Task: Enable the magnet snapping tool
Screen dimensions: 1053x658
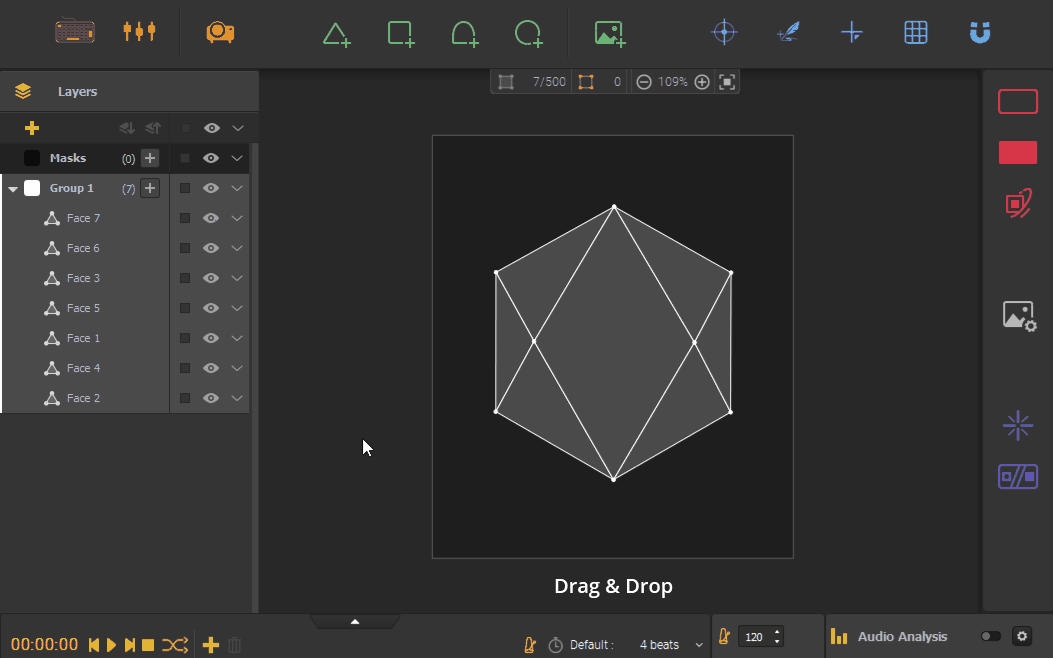Action: [979, 32]
